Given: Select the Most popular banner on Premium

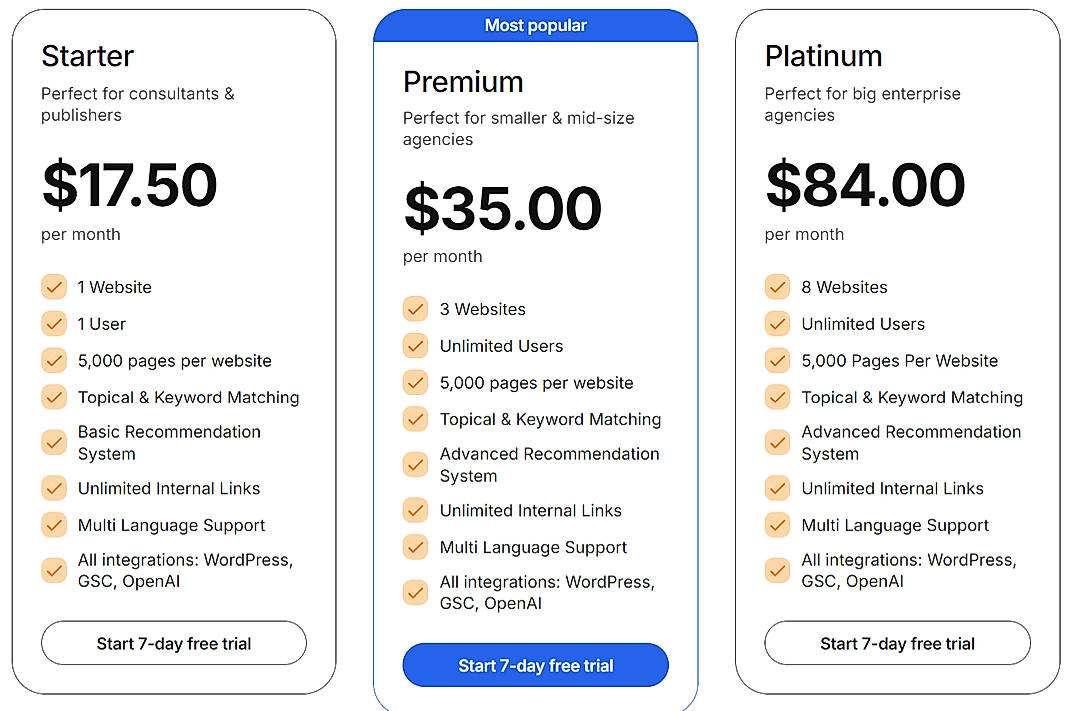Looking at the screenshot, I should pyautogui.click(x=535, y=25).
